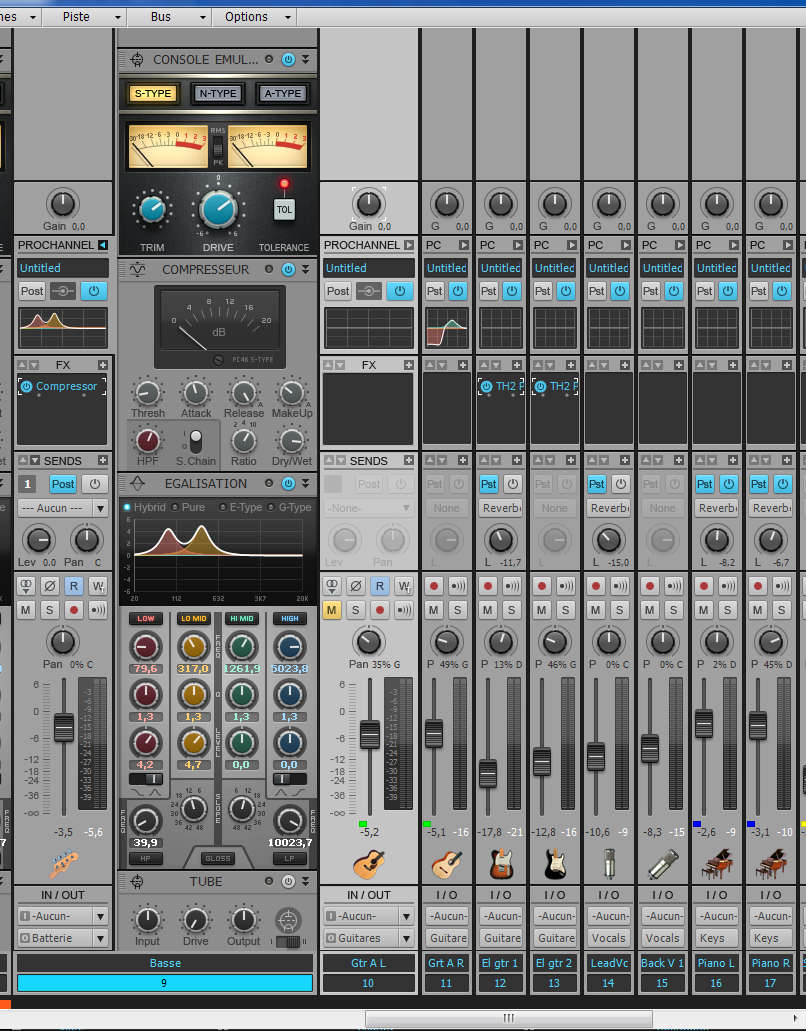Toggle phase invert on Gtr A L strip
This screenshot has height=1031, width=806.
(355, 586)
